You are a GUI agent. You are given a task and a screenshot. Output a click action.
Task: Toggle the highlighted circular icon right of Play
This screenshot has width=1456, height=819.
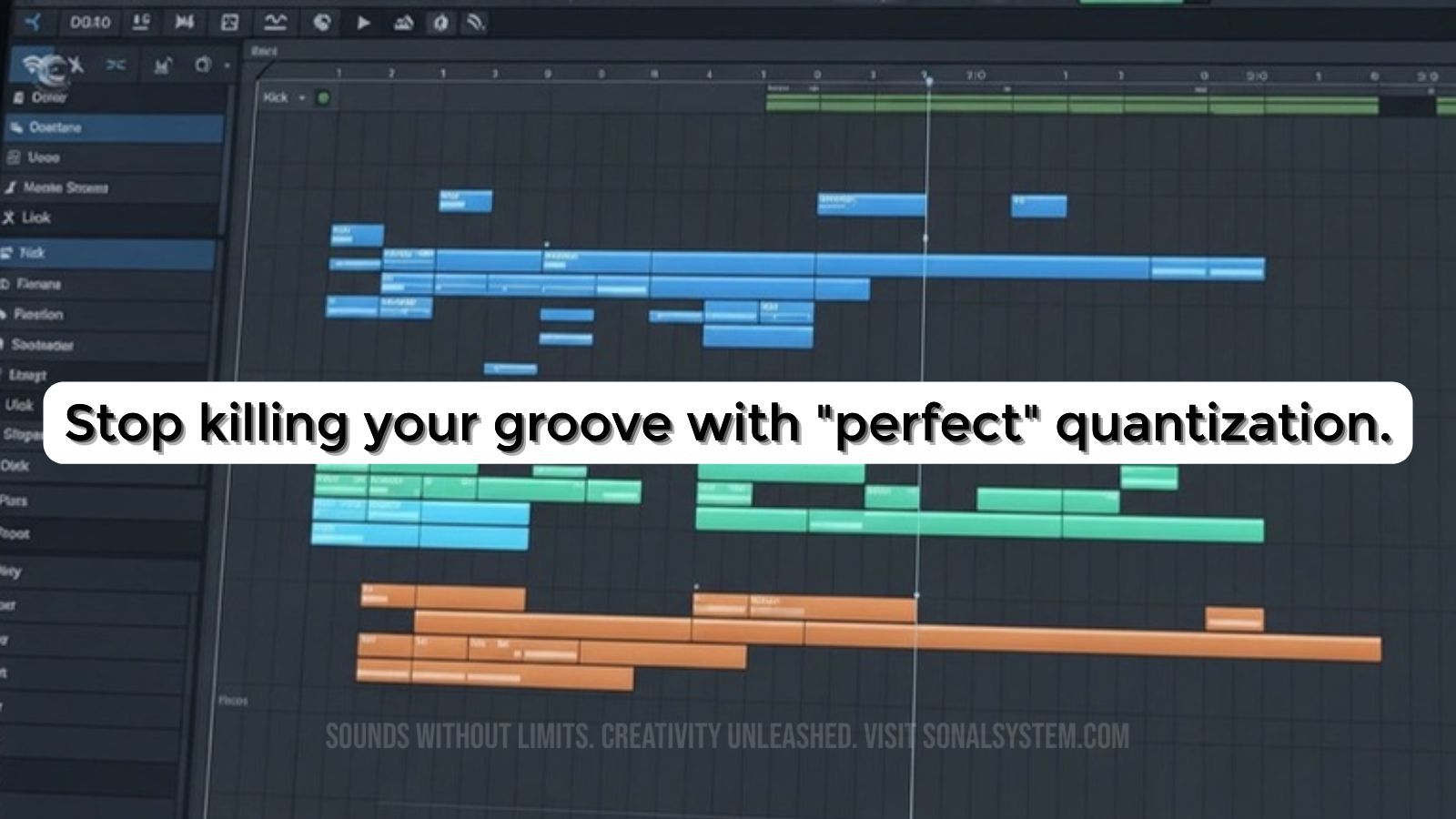[x=440, y=24]
